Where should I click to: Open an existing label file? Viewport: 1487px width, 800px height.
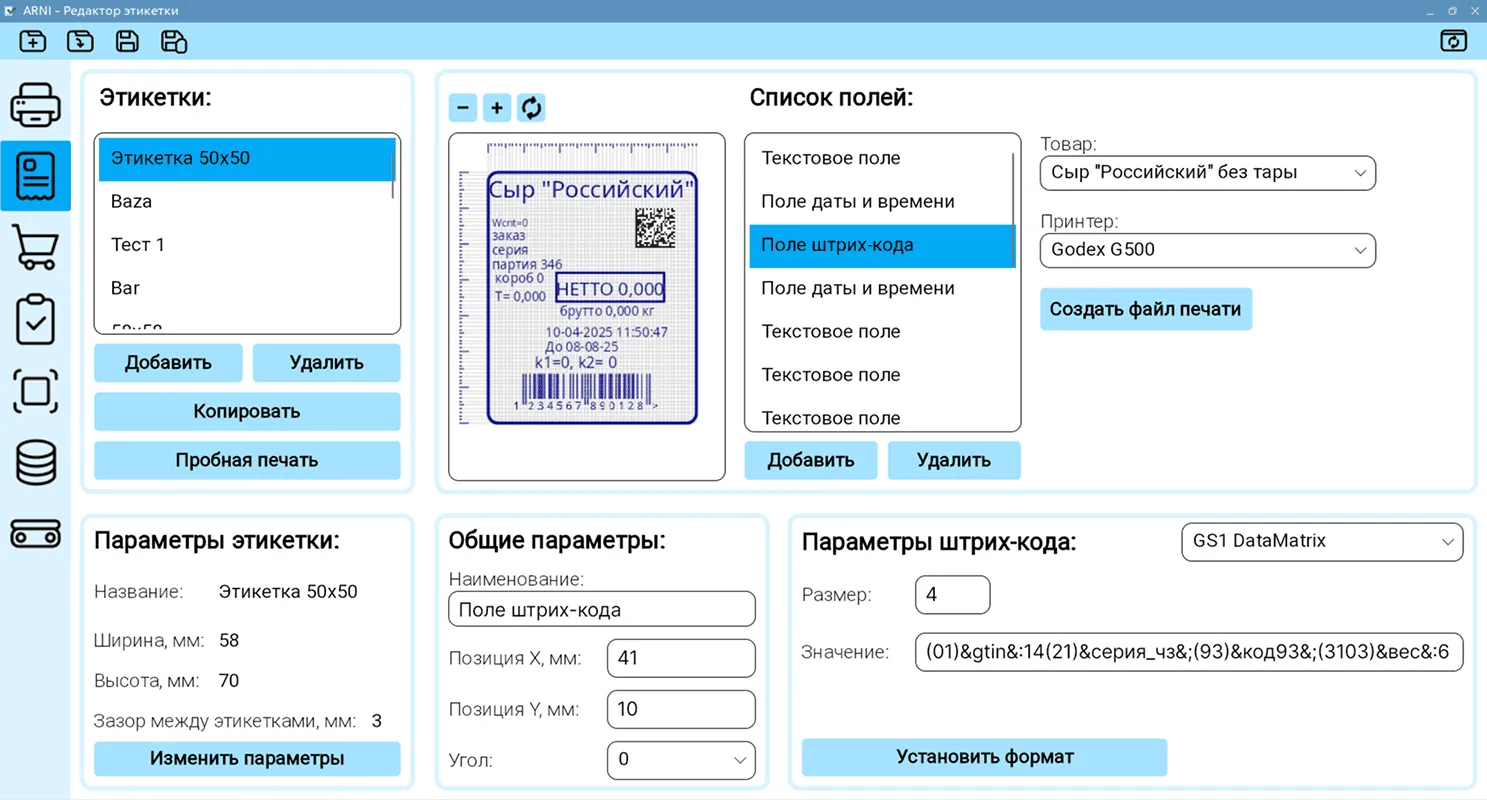[80, 41]
